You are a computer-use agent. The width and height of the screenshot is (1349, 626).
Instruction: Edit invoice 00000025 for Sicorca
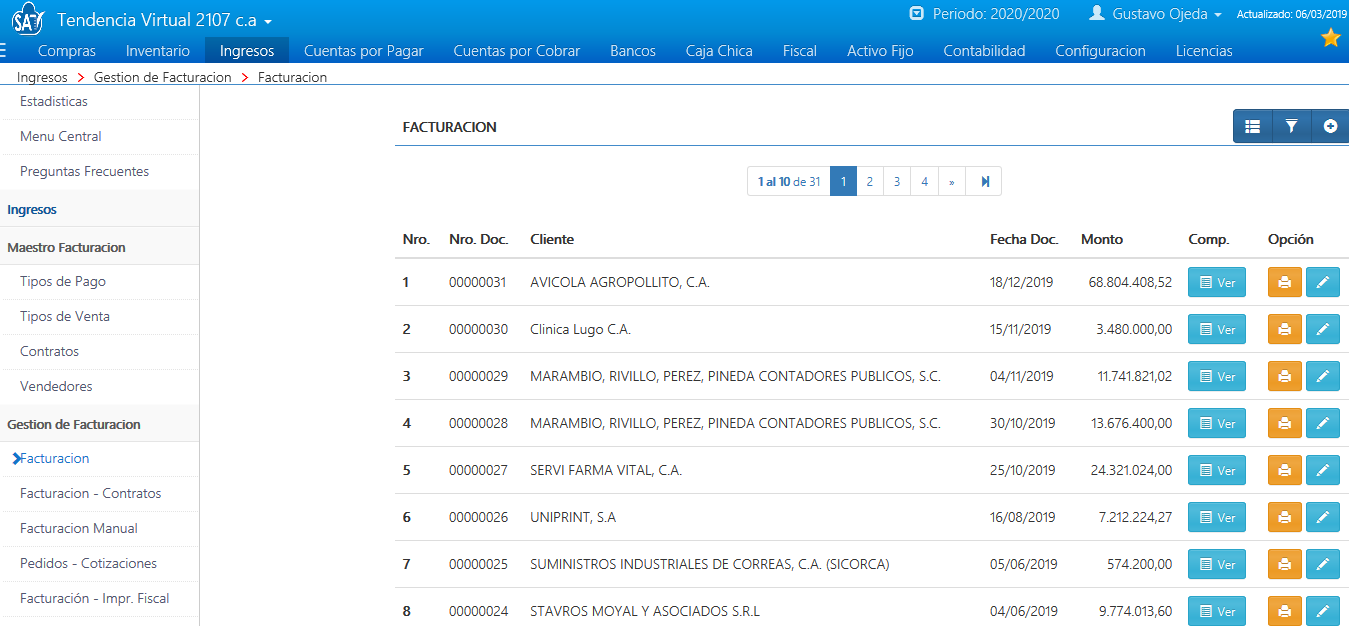(1323, 565)
